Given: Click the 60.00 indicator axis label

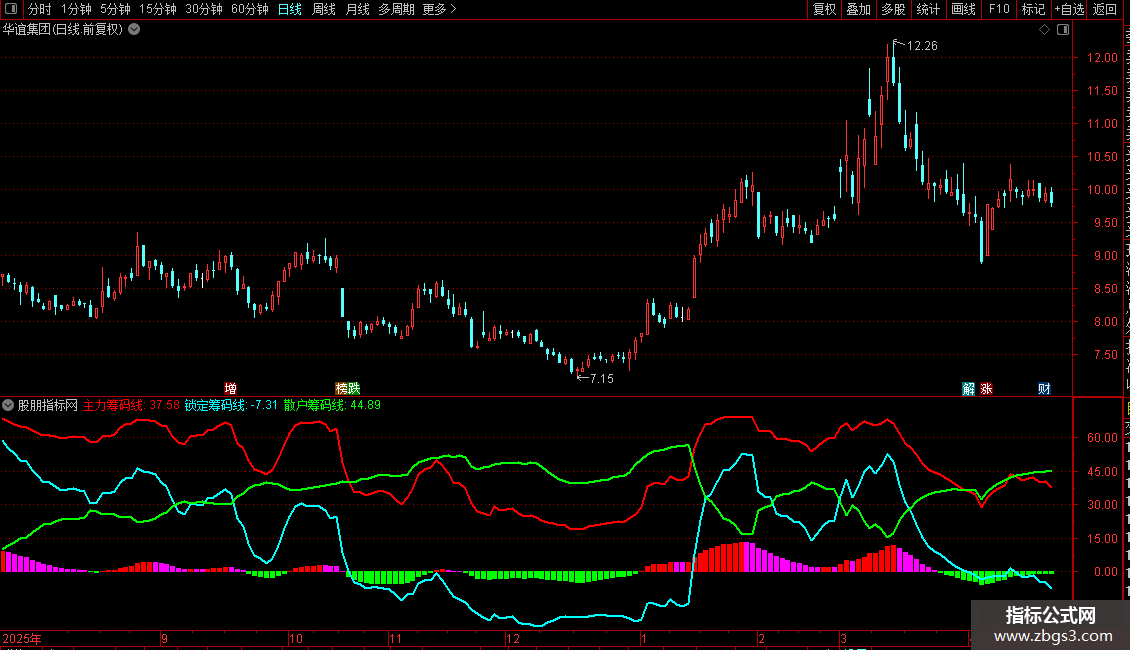Looking at the screenshot, I should pyautogui.click(x=1102, y=437).
